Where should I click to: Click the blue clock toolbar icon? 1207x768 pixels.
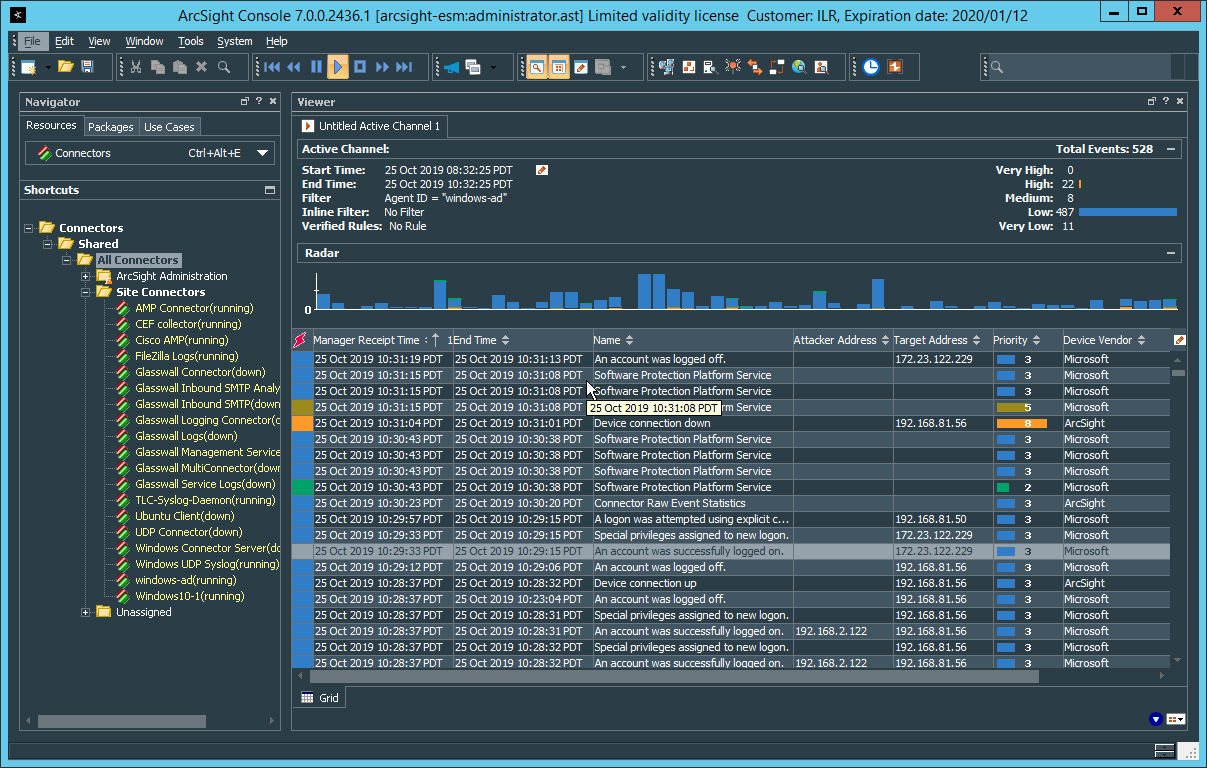point(871,67)
